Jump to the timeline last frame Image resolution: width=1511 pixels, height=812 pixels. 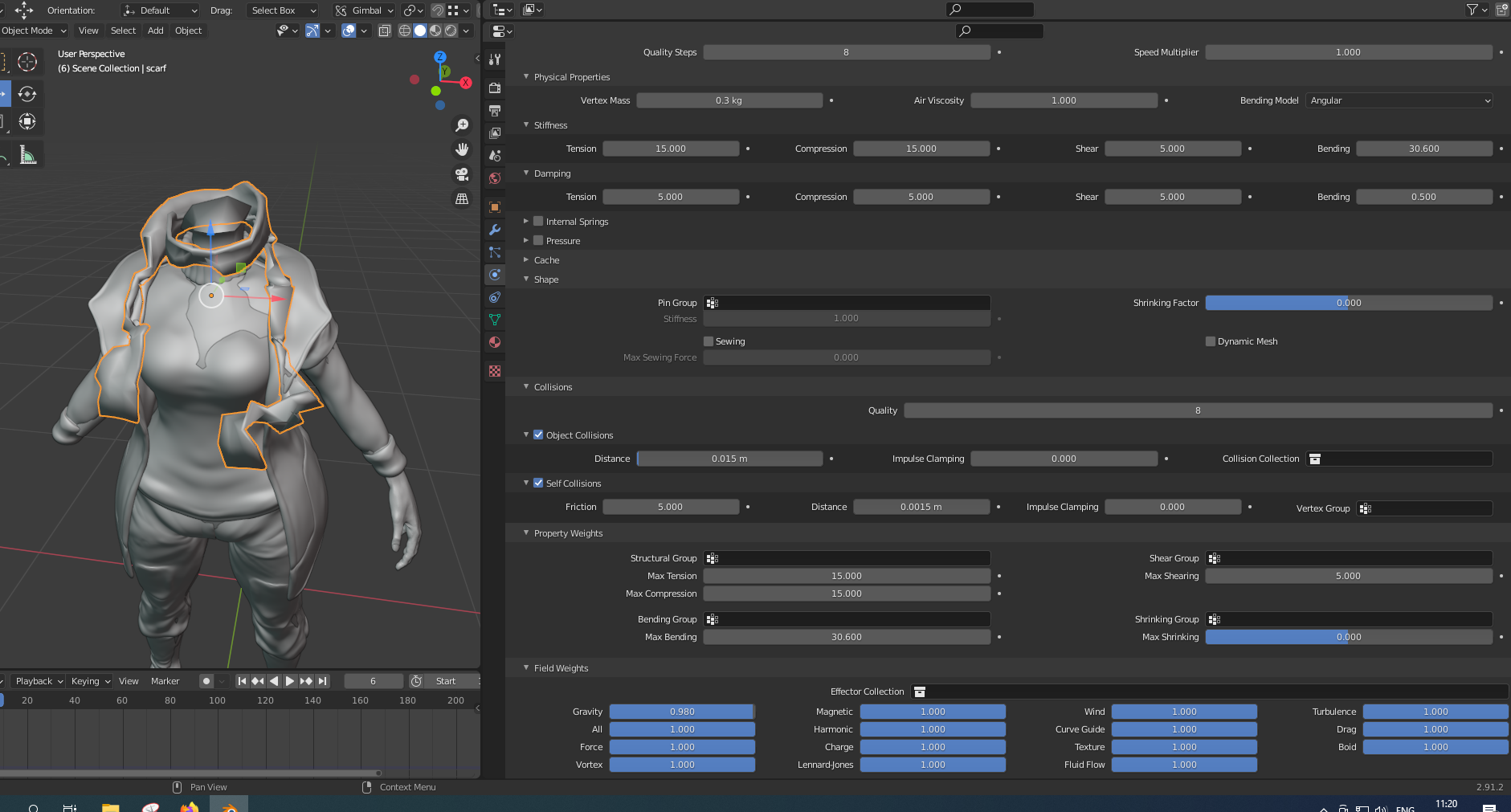point(322,681)
